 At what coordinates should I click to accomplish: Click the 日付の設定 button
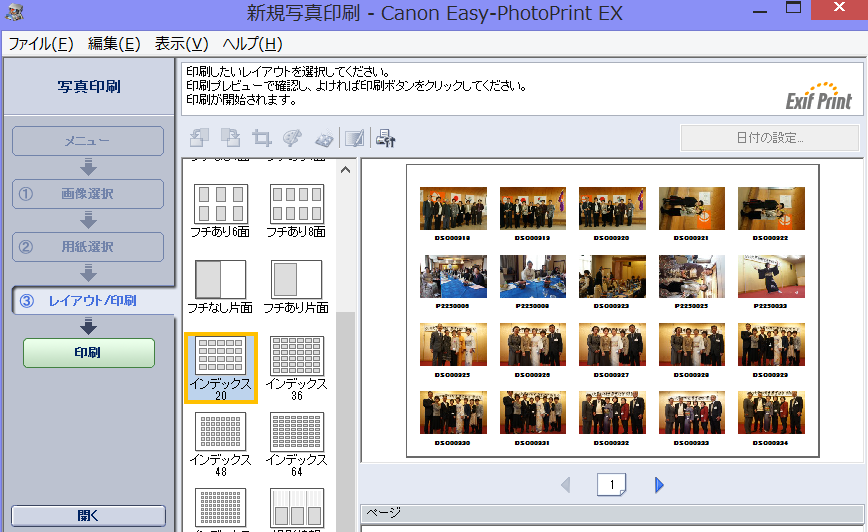pyautogui.click(x=769, y=138)
